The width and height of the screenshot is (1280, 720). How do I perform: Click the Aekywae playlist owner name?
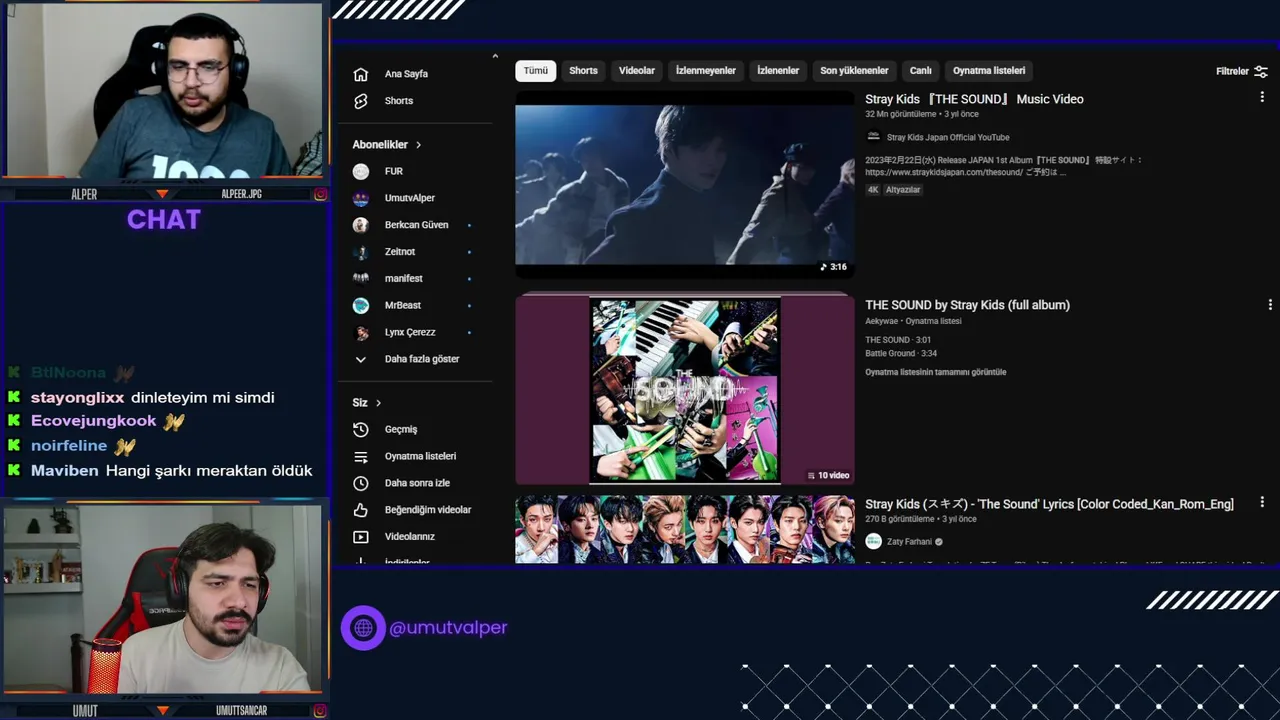(882, 321)
